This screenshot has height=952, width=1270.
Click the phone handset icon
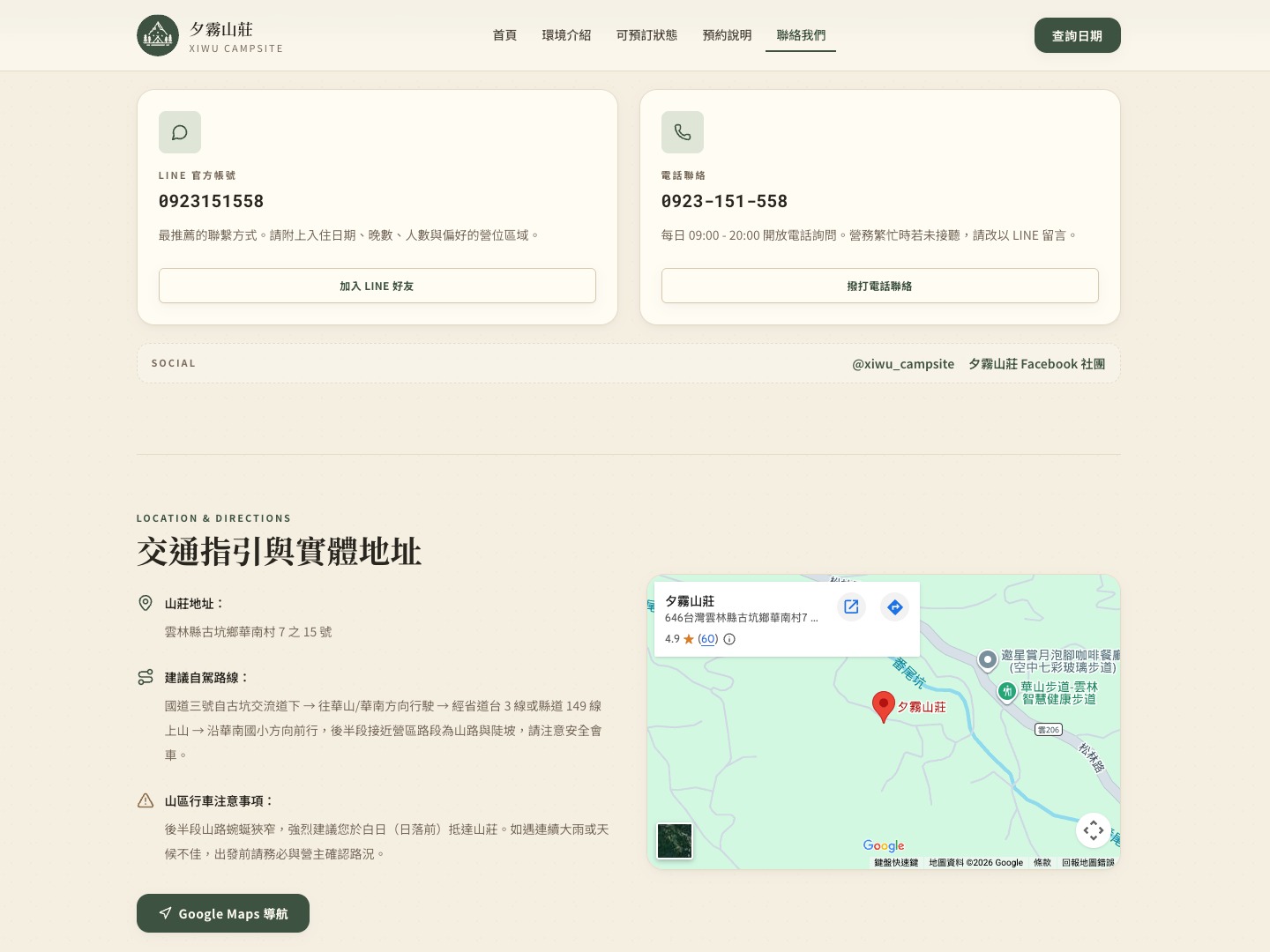[683, 132]
